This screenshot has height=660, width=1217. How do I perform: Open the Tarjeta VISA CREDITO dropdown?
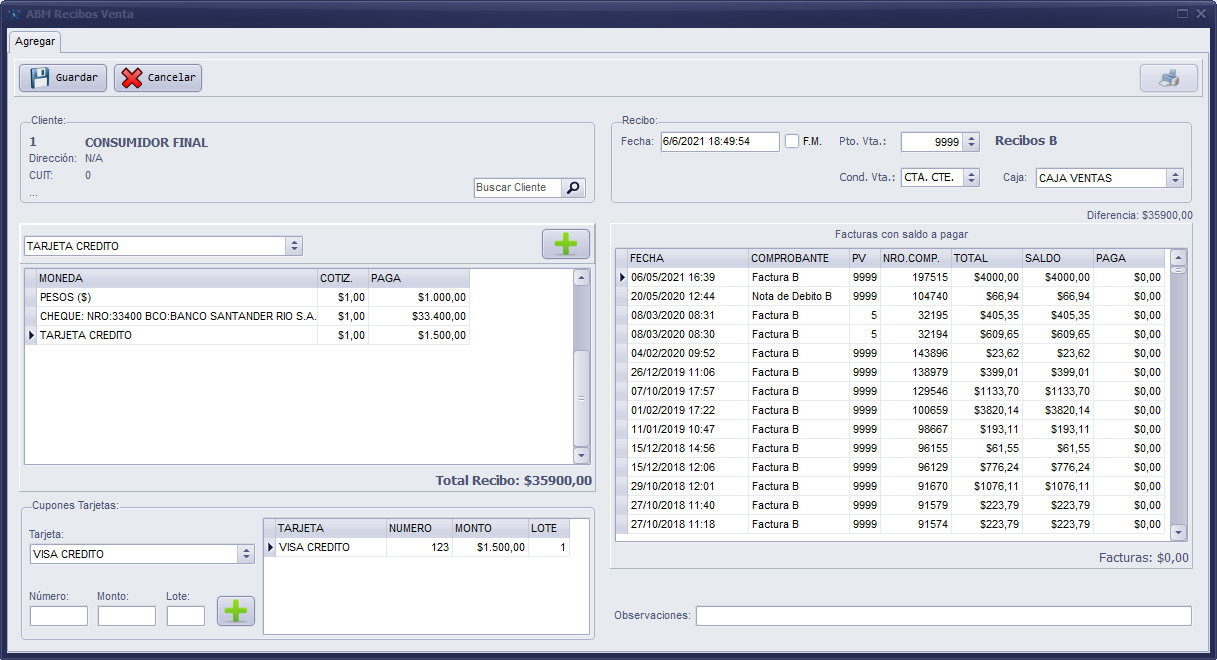coord(246,554)
